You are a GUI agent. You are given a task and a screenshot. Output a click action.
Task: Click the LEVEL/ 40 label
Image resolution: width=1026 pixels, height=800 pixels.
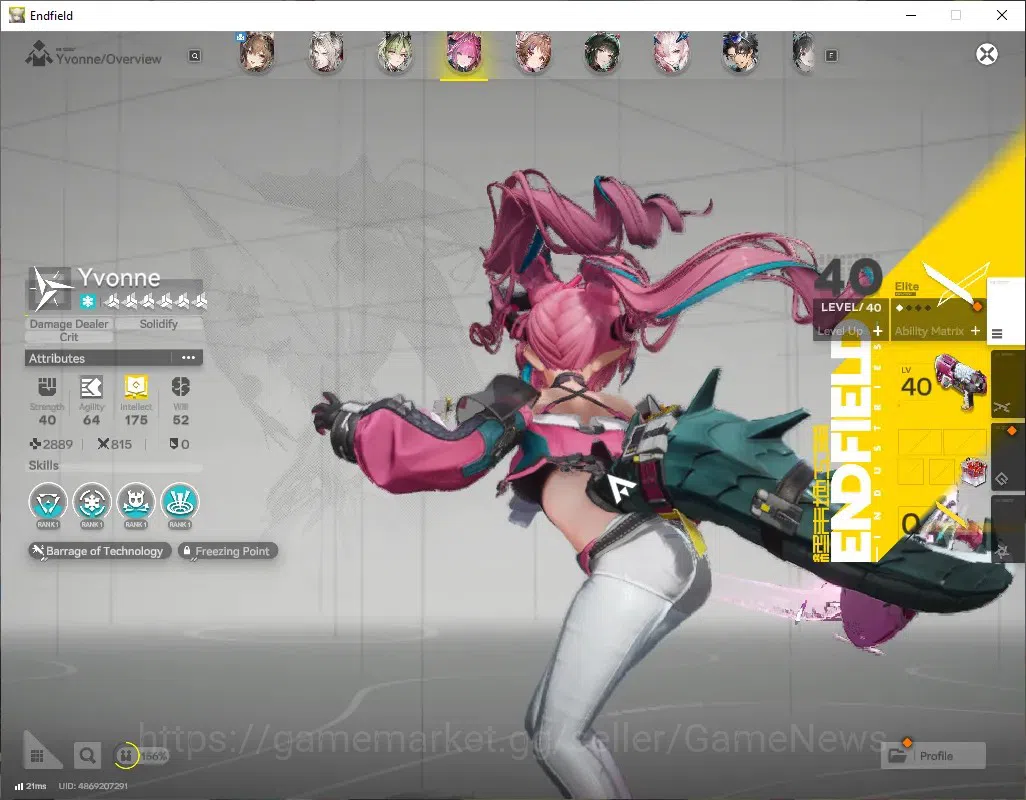click(x=851, y=307)
